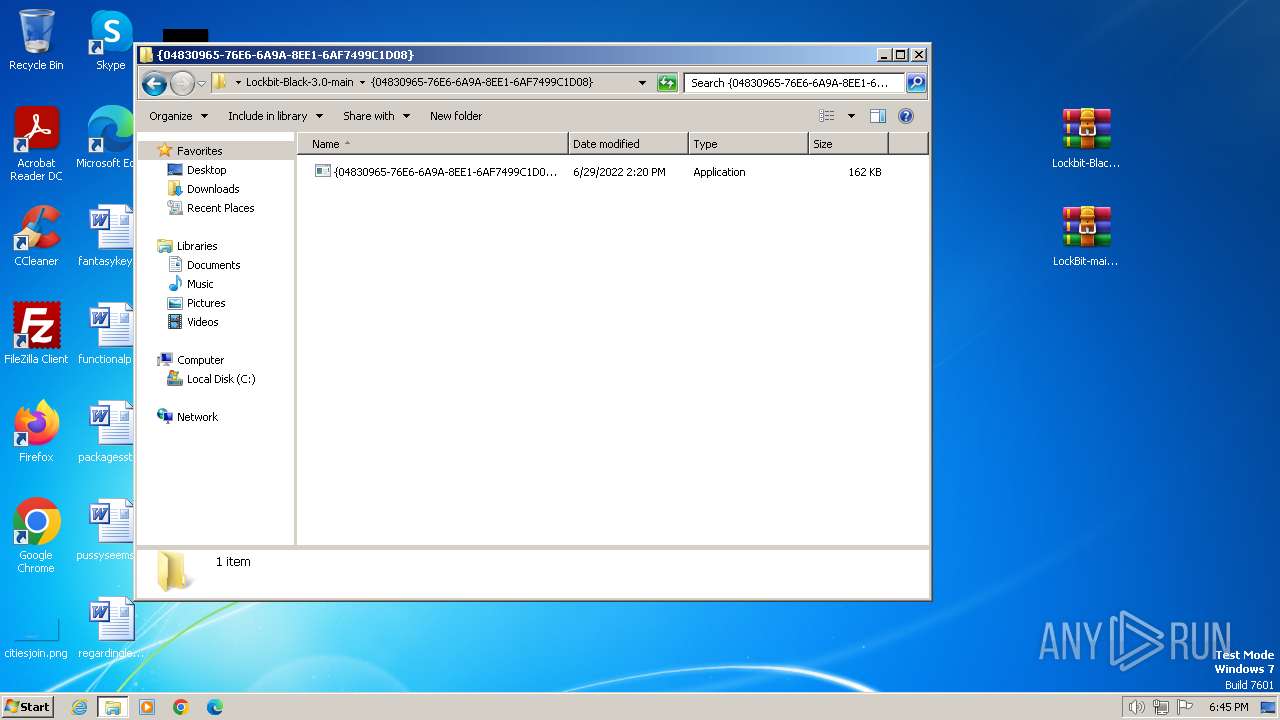This screenshot has height=720, width=1280.
Task: Select Libraries in navigation pane
Action: coord(197,246)
